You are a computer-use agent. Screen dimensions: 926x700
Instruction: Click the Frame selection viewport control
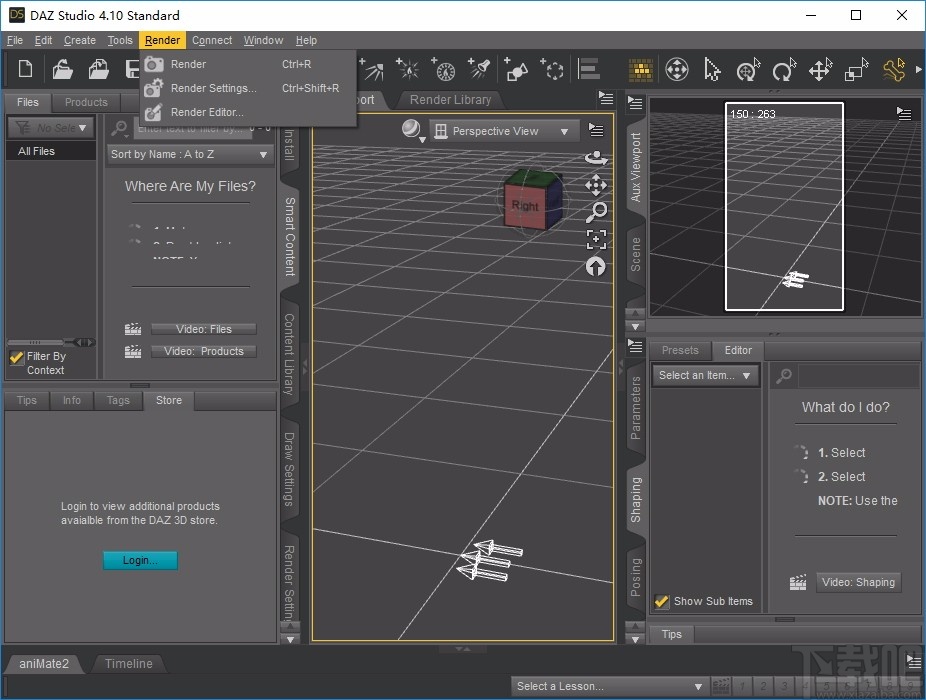click(596, 239)
